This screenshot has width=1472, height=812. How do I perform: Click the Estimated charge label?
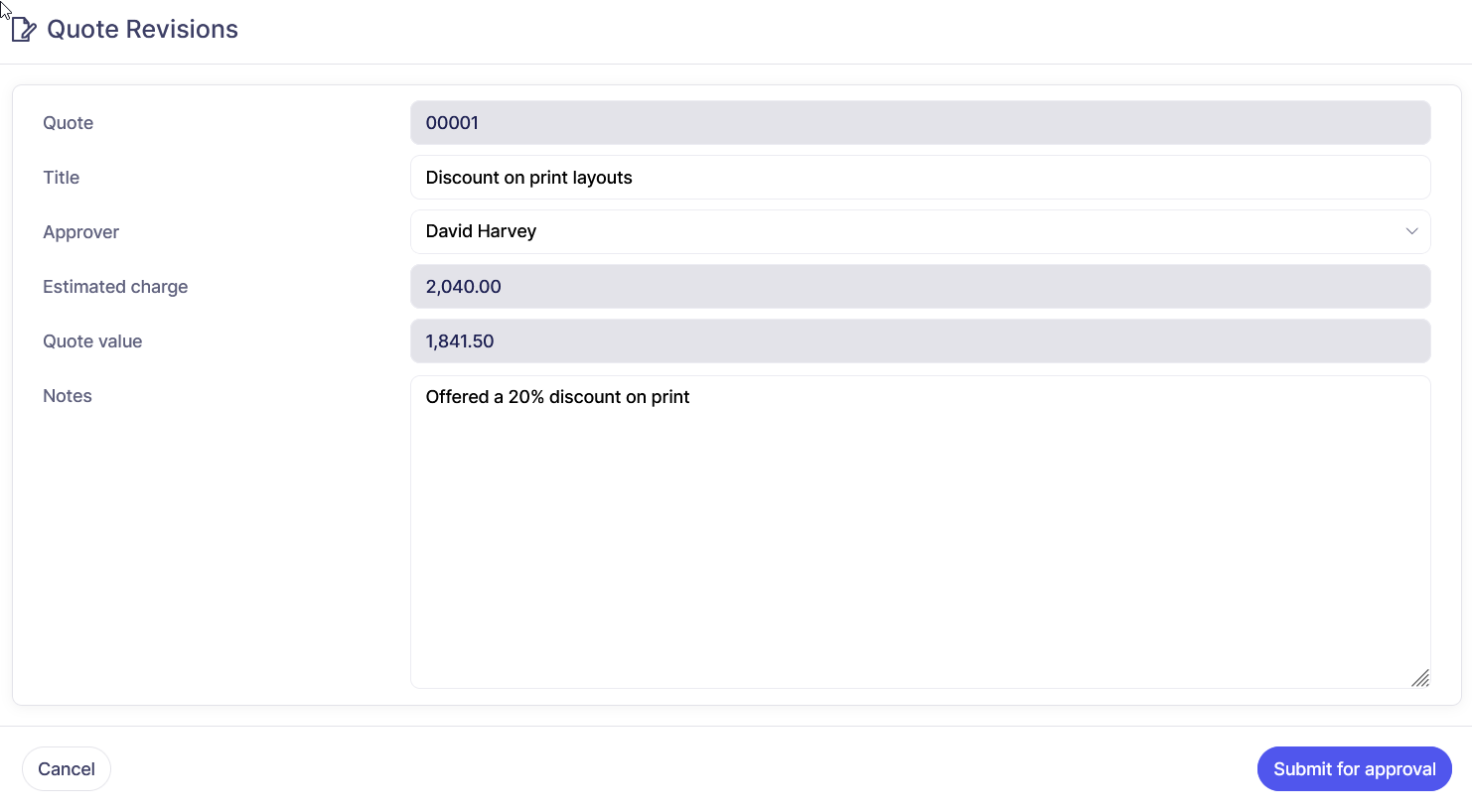[x=115, y=287]
